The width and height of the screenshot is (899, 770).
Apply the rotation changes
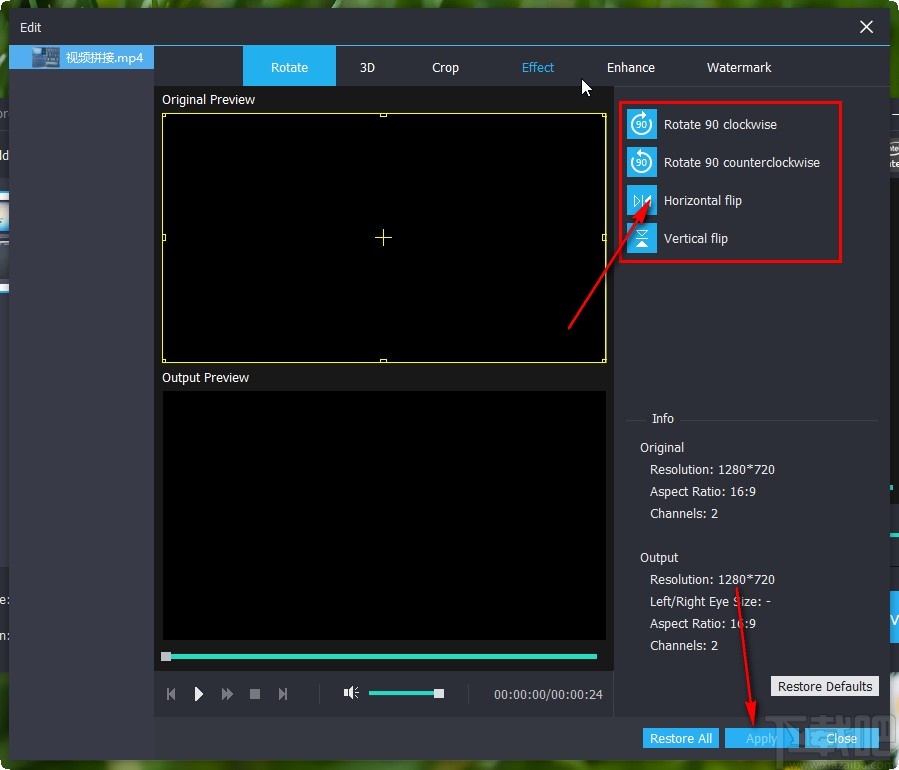(x=760, y=738)
